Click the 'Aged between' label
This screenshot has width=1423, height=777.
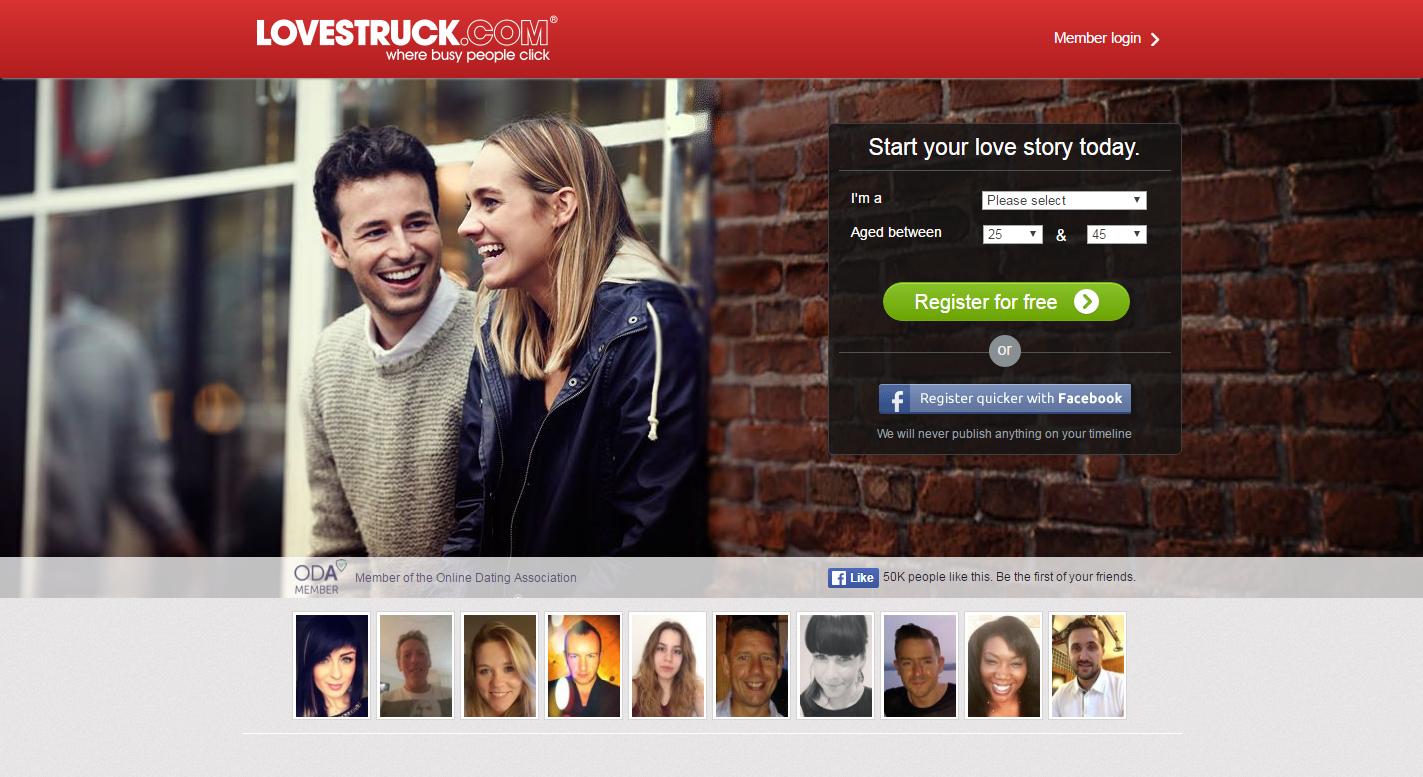pos(896,232)
